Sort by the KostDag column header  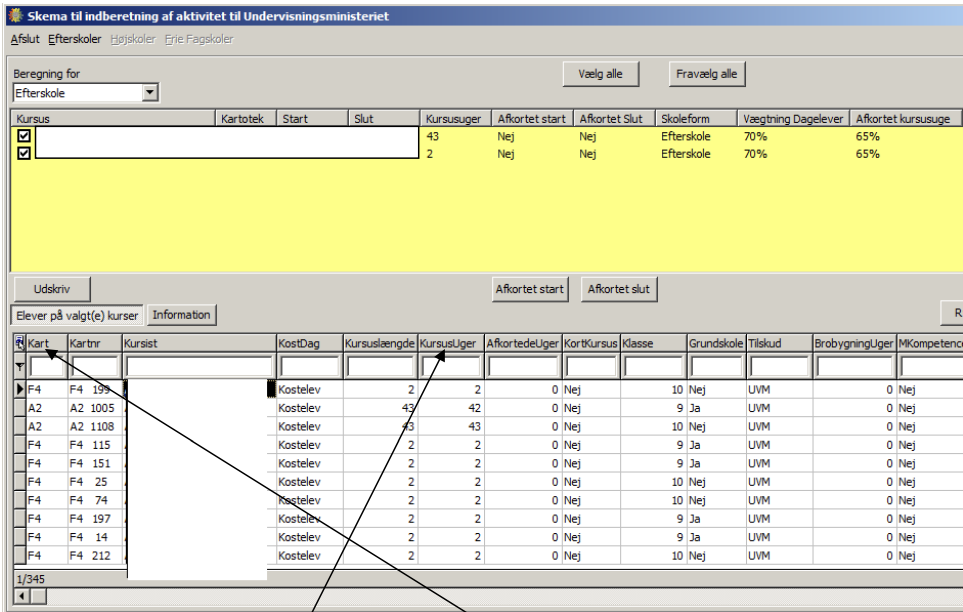click(309, 343)
